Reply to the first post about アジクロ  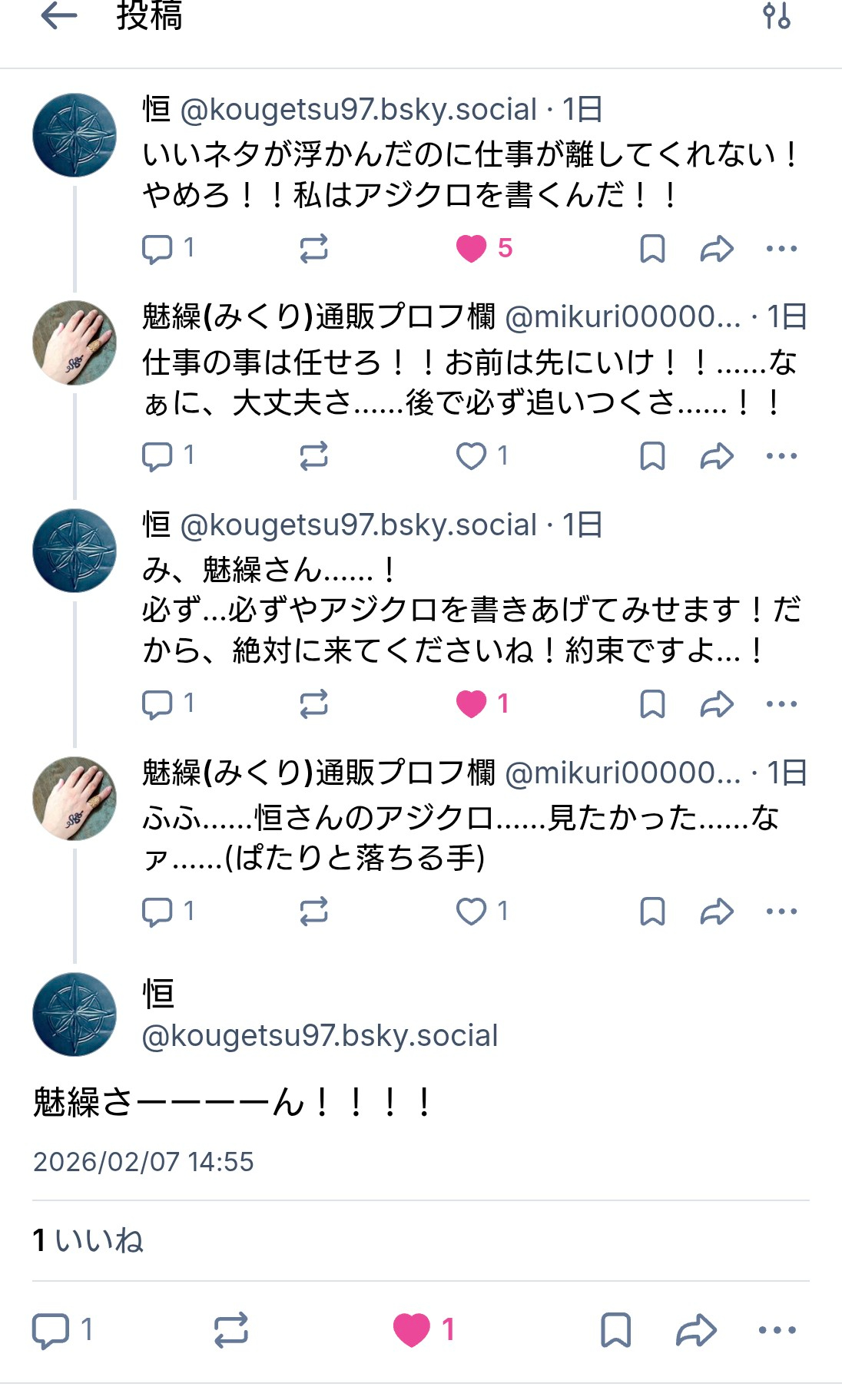(x=157, y=249)
